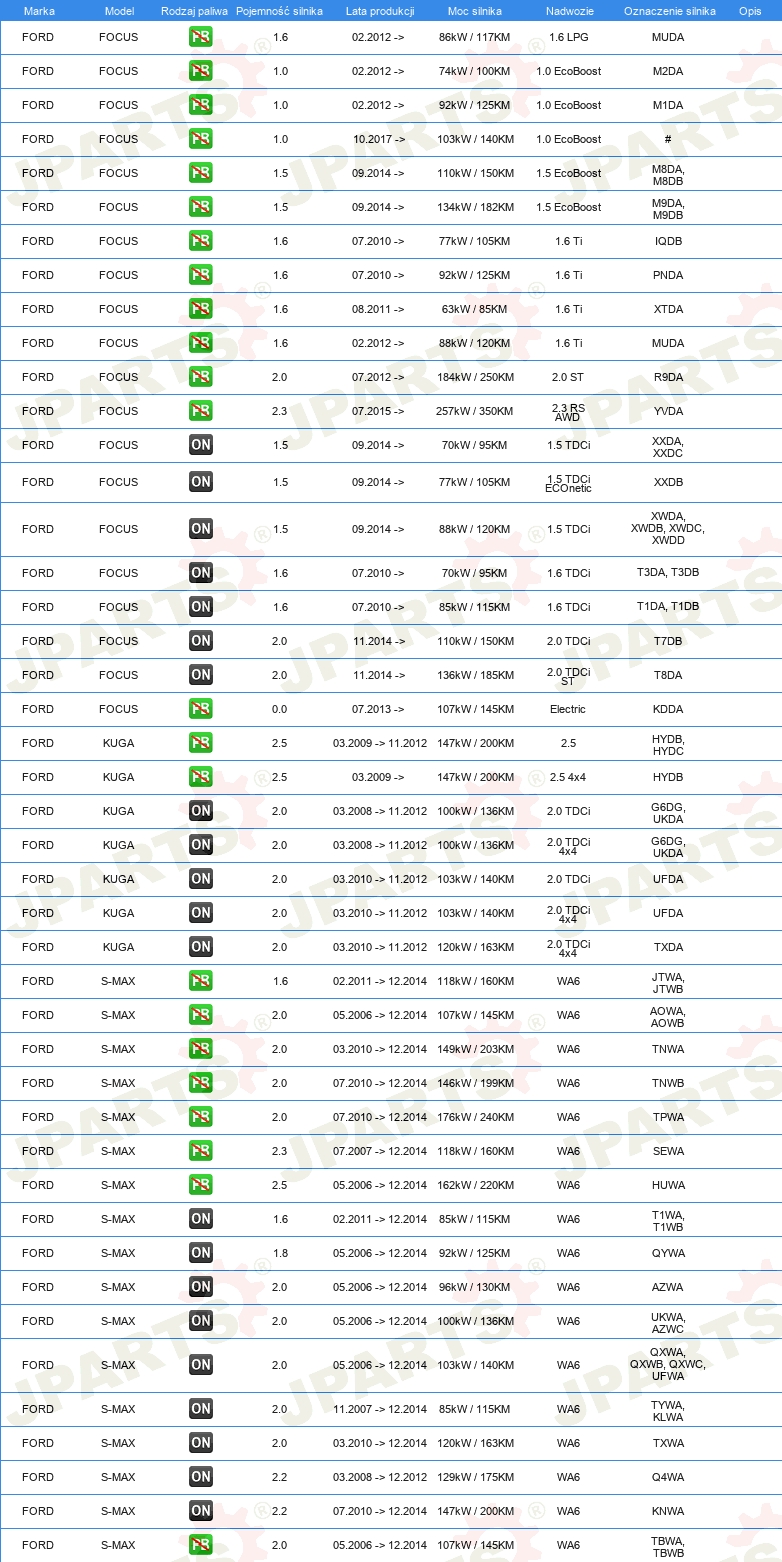This screenshot has height=1562, width=782.
Task: Click the ON diesel icon in Focus T8DA row
Action: [x=201, y=675]
